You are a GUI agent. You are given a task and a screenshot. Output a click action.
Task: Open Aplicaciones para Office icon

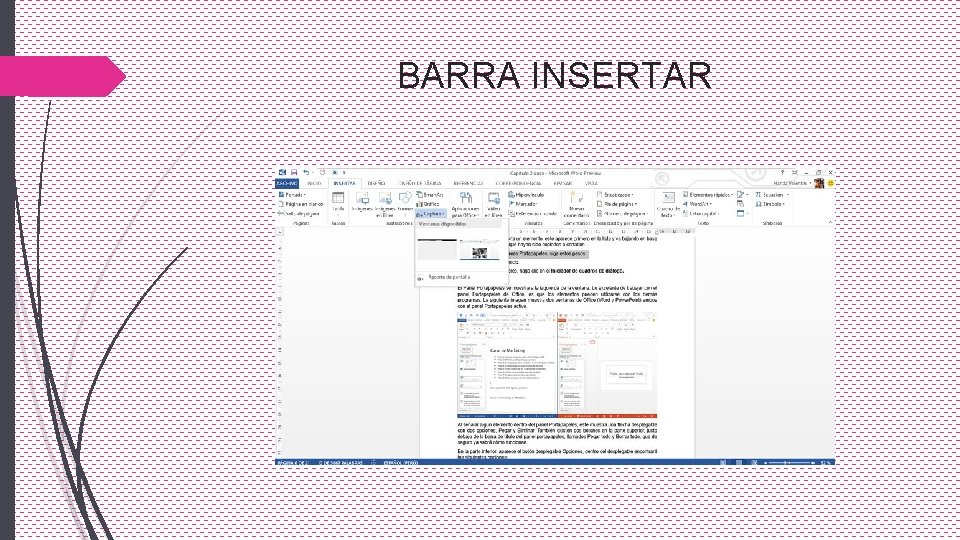coord(465,204)
